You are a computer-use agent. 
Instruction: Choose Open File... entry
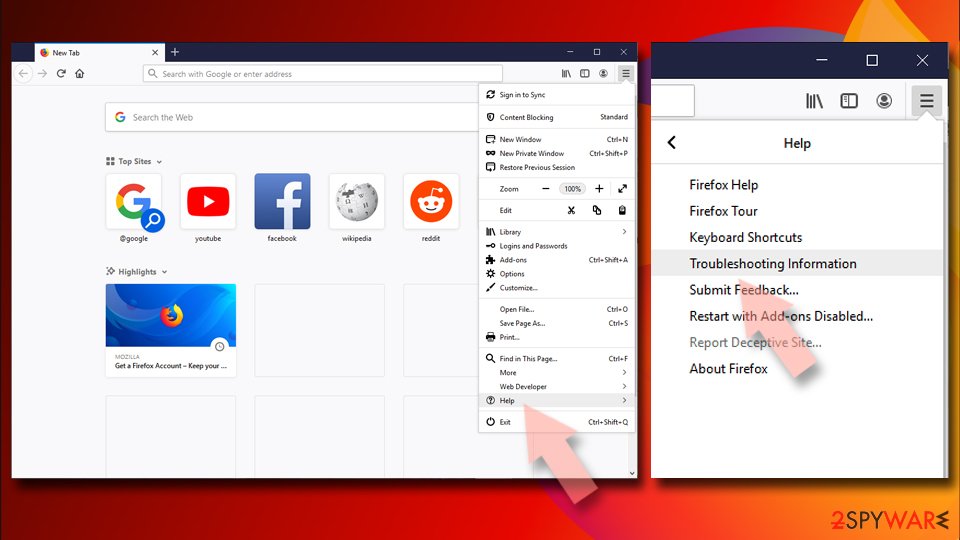tap(557, 309)
